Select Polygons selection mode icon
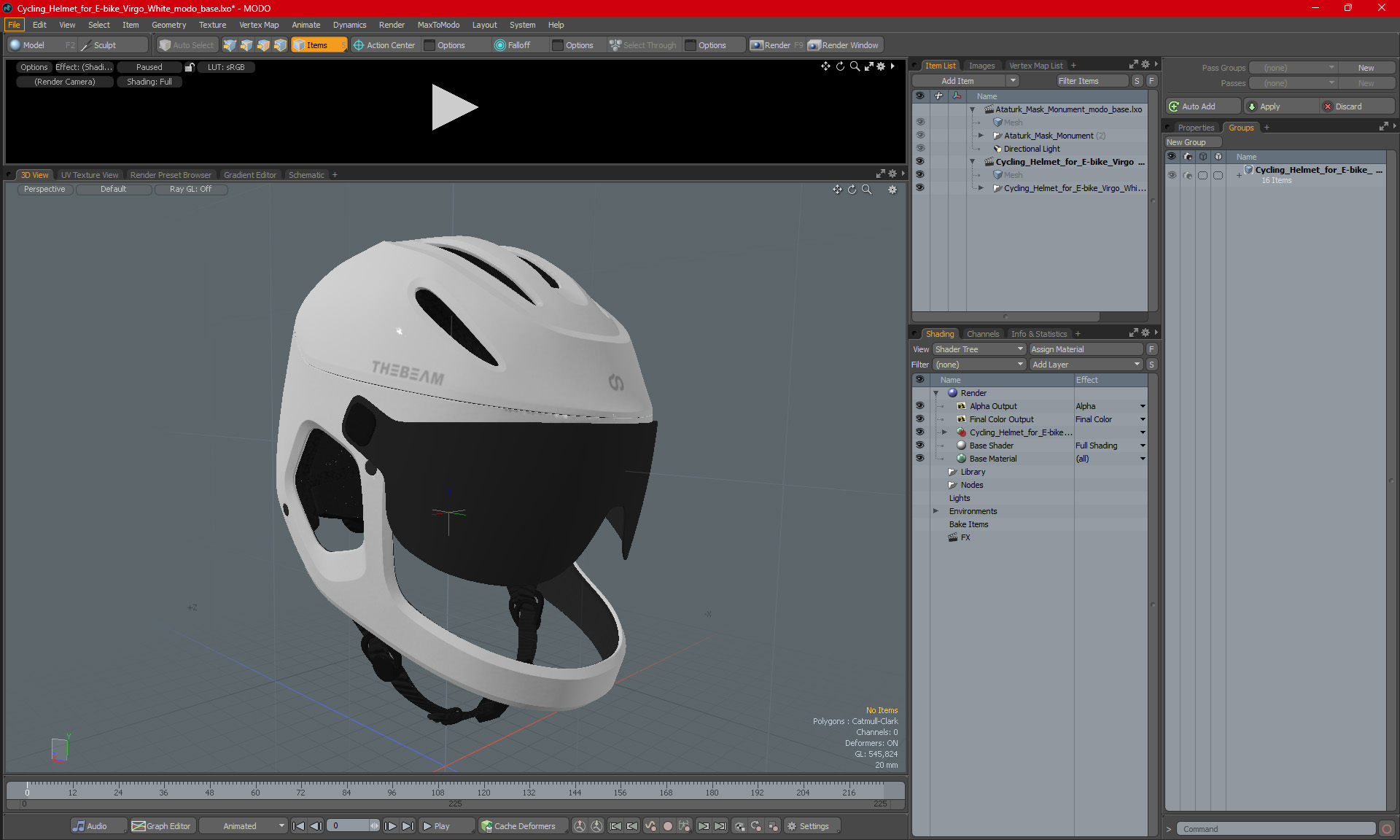 (263, 45)
